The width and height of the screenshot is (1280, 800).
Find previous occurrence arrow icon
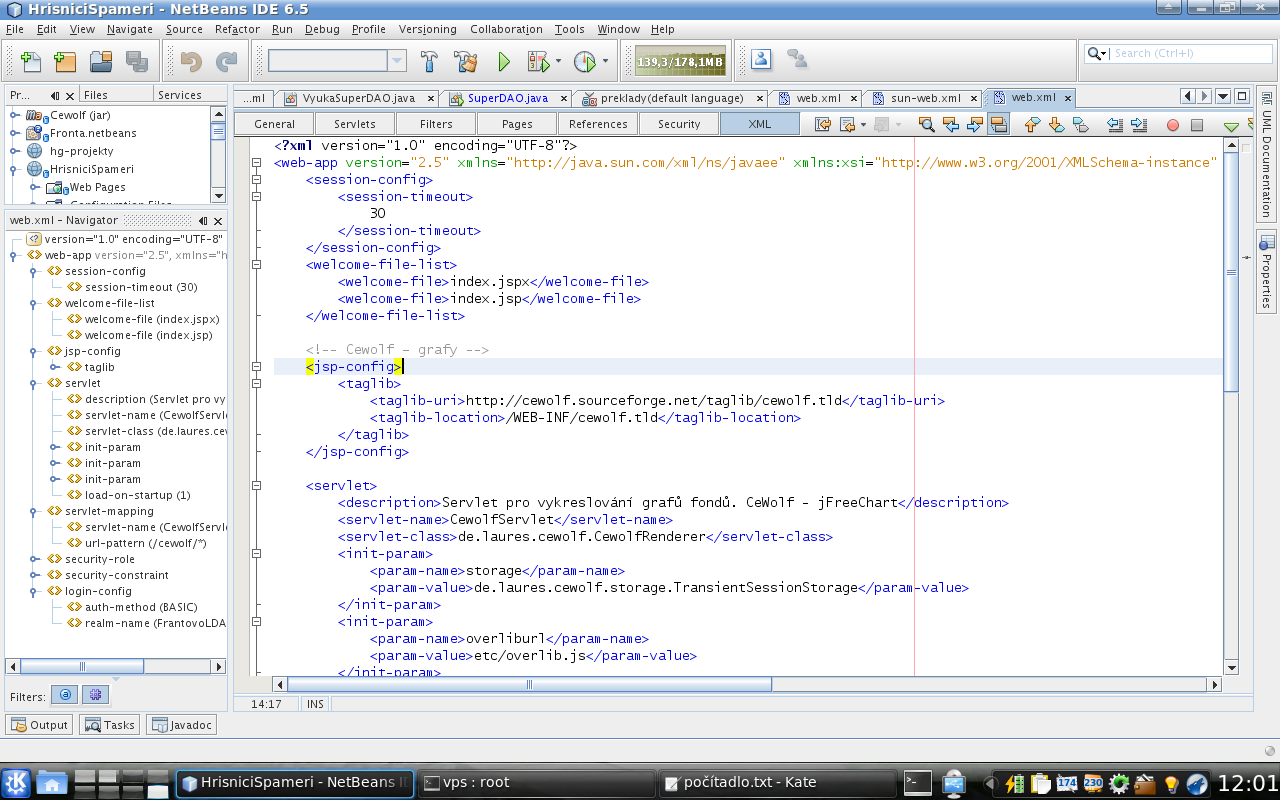pyautogui.click(x=951, y=125)
